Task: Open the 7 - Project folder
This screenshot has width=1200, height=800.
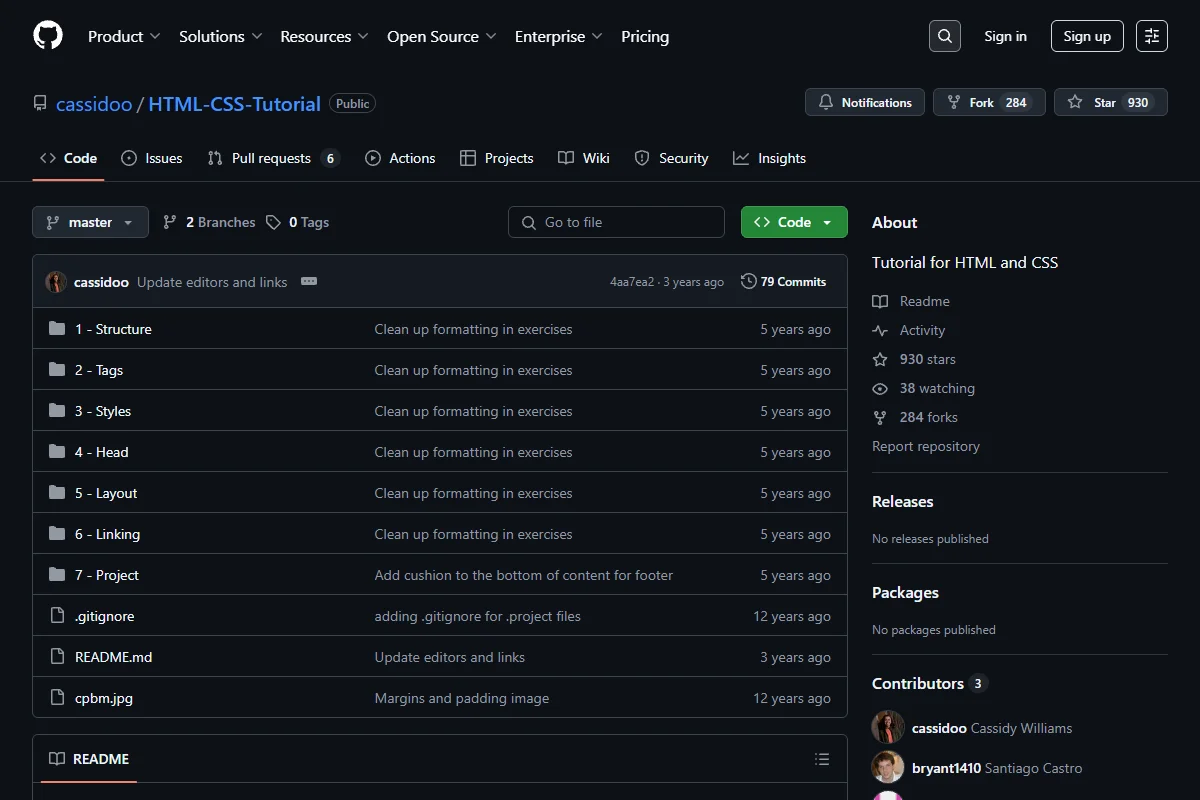Action: pyautogui.click(x=107, y=575)
